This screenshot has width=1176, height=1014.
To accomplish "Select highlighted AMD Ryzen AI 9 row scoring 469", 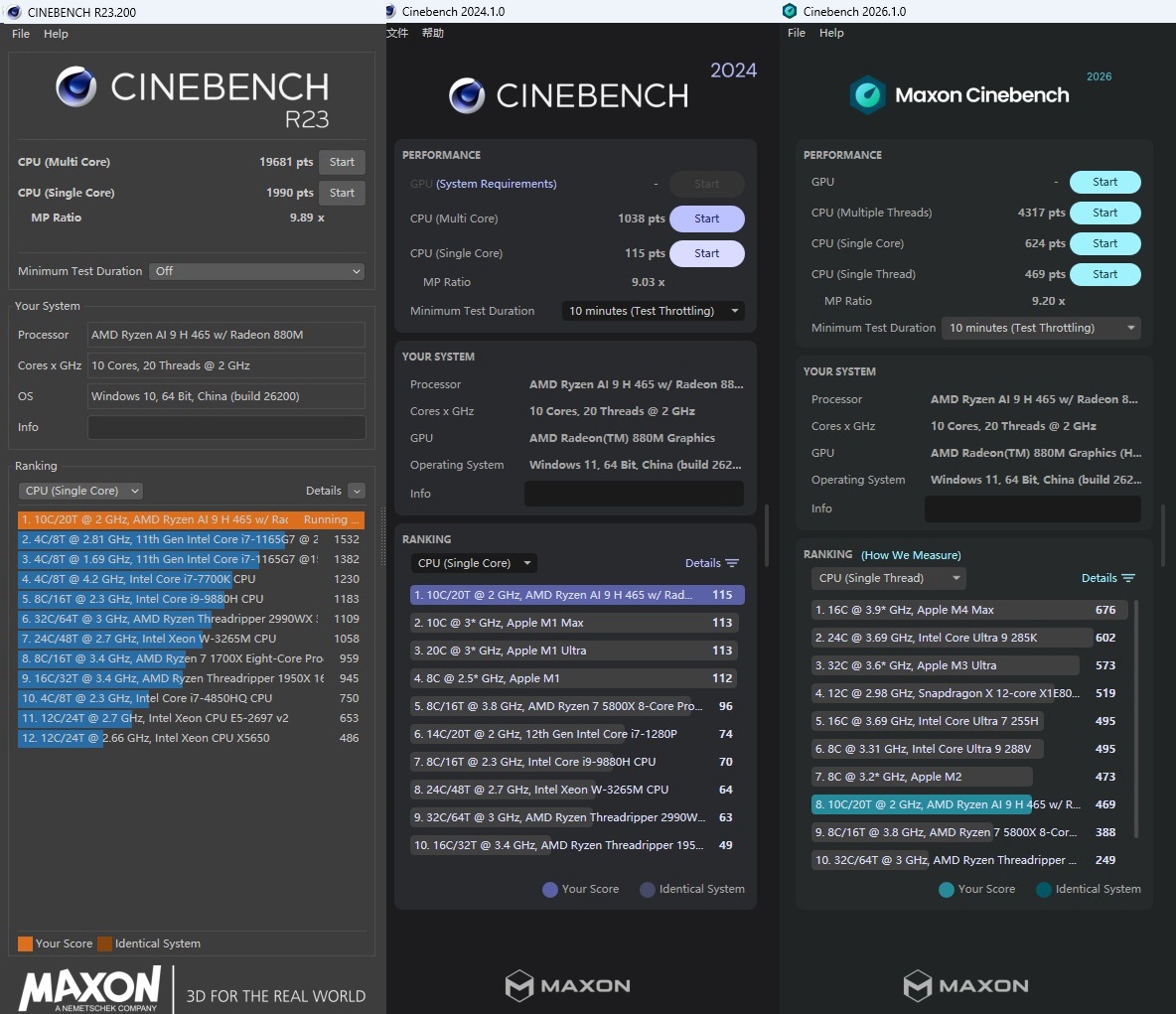I will 969,804.
